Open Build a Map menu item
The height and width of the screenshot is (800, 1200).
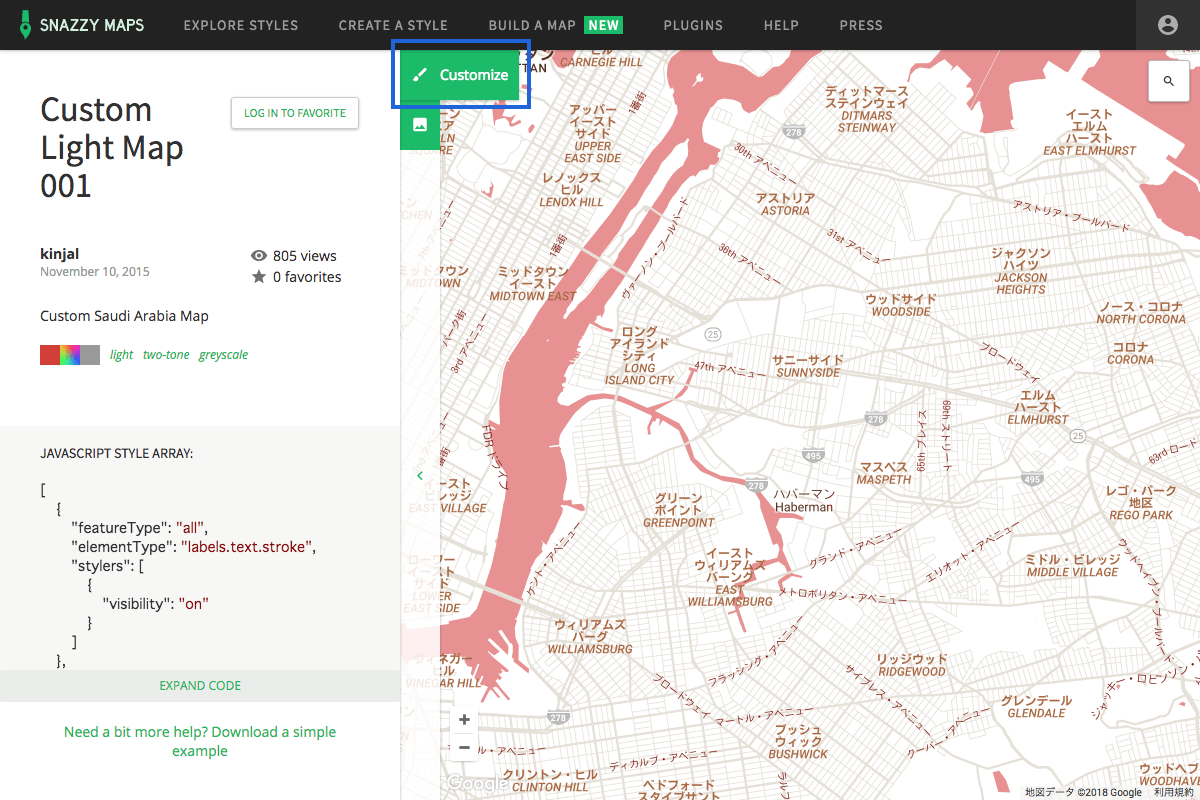point(555,25)
